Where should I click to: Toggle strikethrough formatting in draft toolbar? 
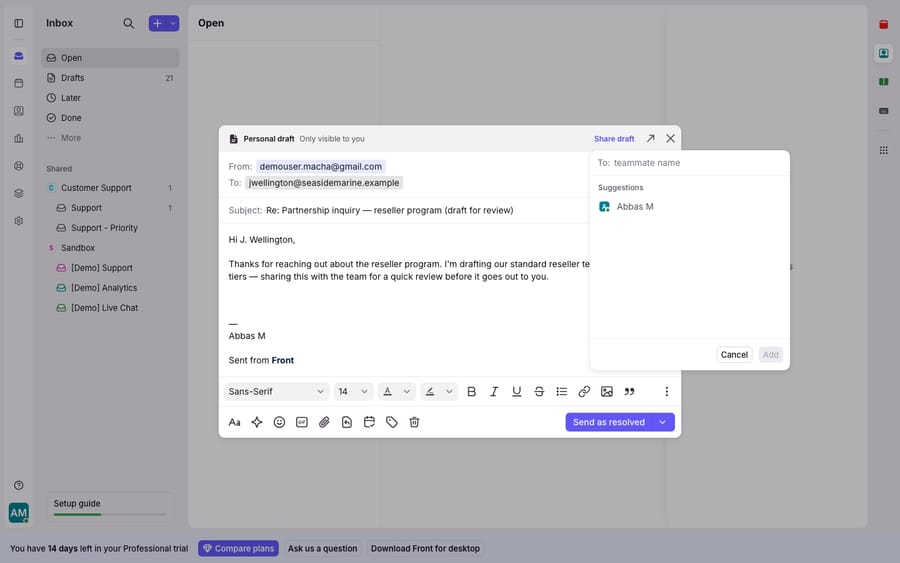pos(539,391)
